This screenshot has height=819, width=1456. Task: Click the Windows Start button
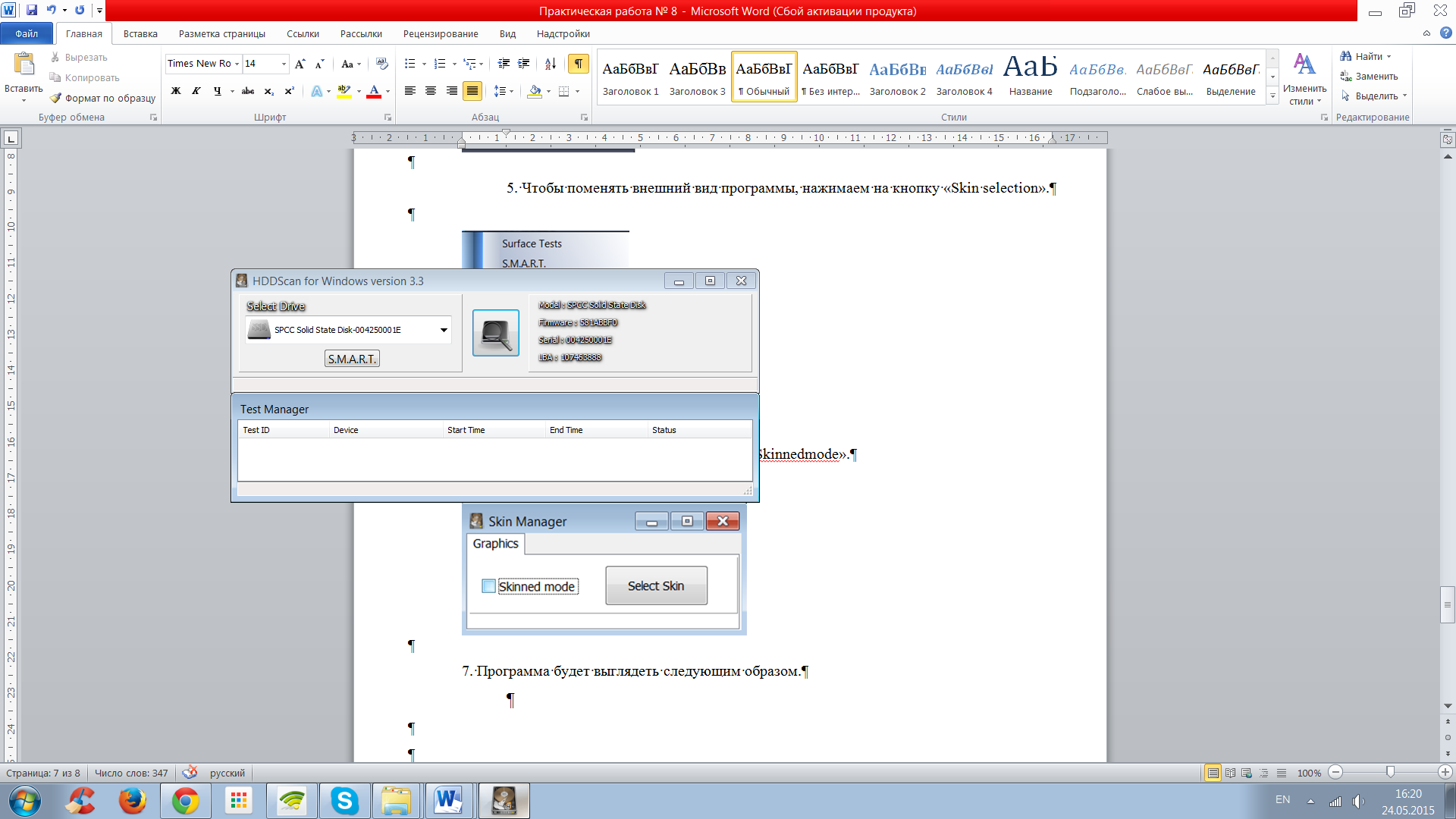coord(25,801)
